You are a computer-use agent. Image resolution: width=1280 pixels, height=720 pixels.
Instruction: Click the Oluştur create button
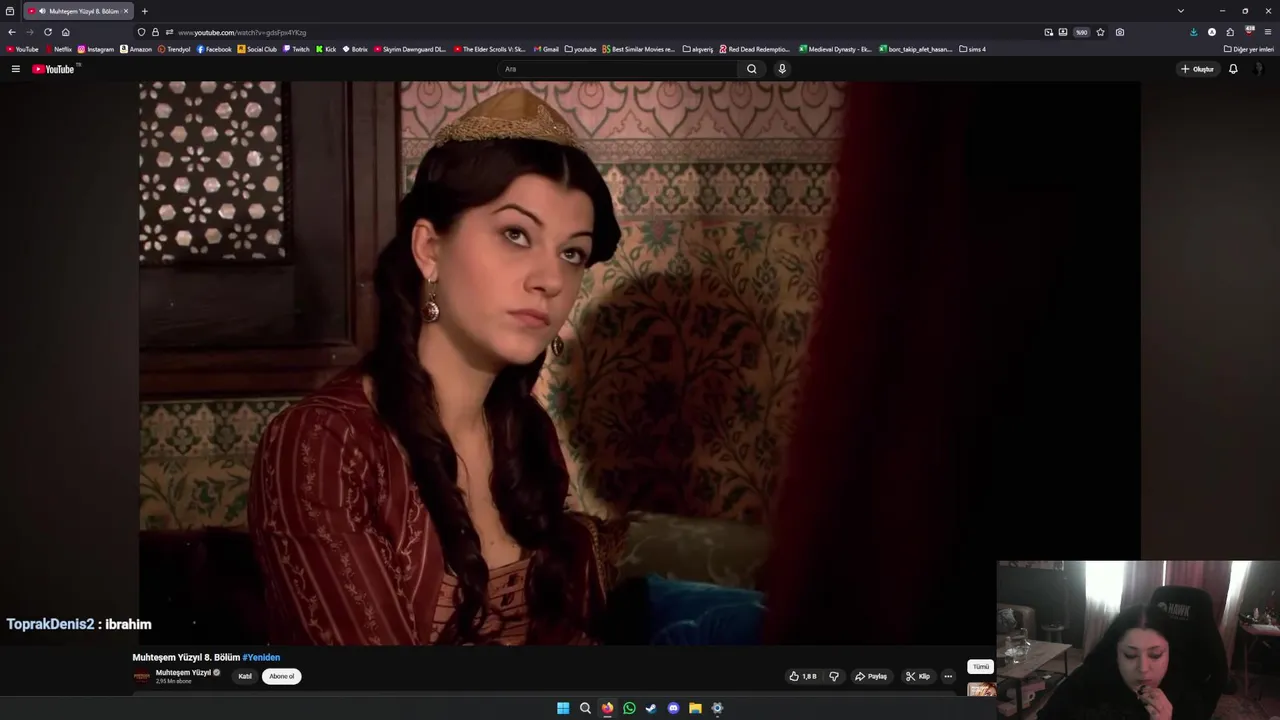(x=1197, y=69)
